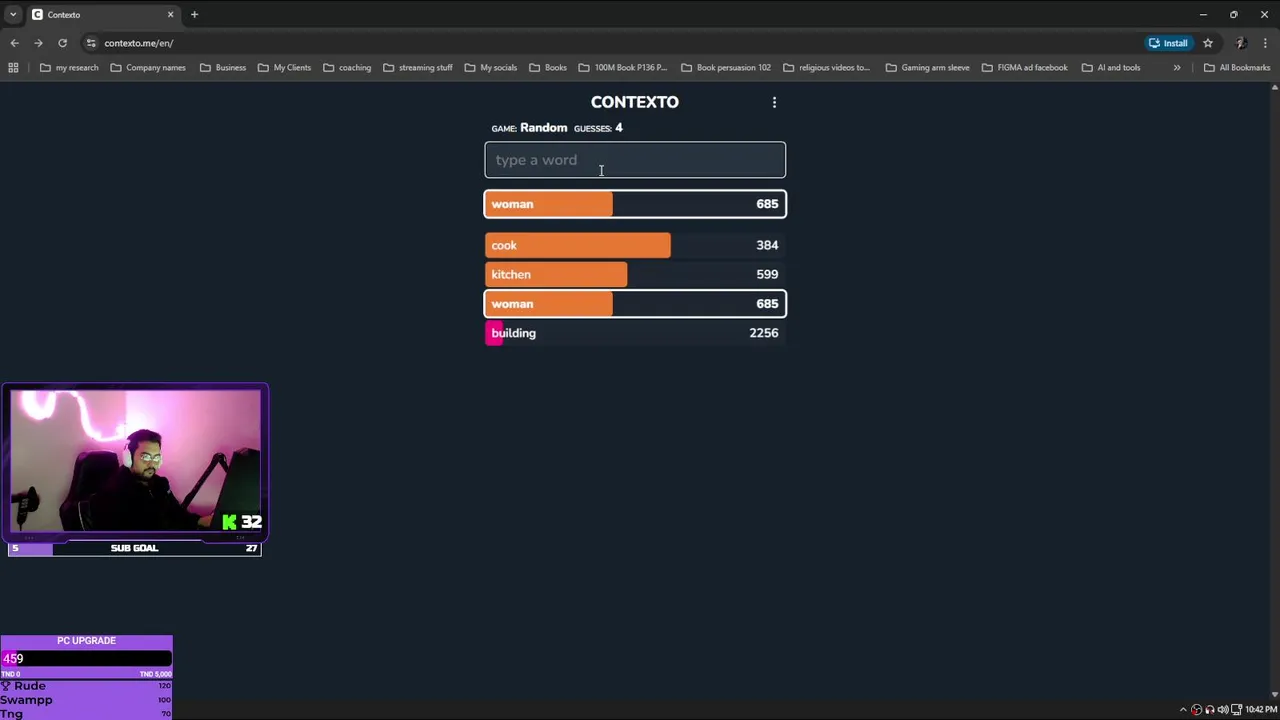Open 'My Clients' bookmark folder
1280x720 pixels.
pyautogui.click(x=284, y=68)
